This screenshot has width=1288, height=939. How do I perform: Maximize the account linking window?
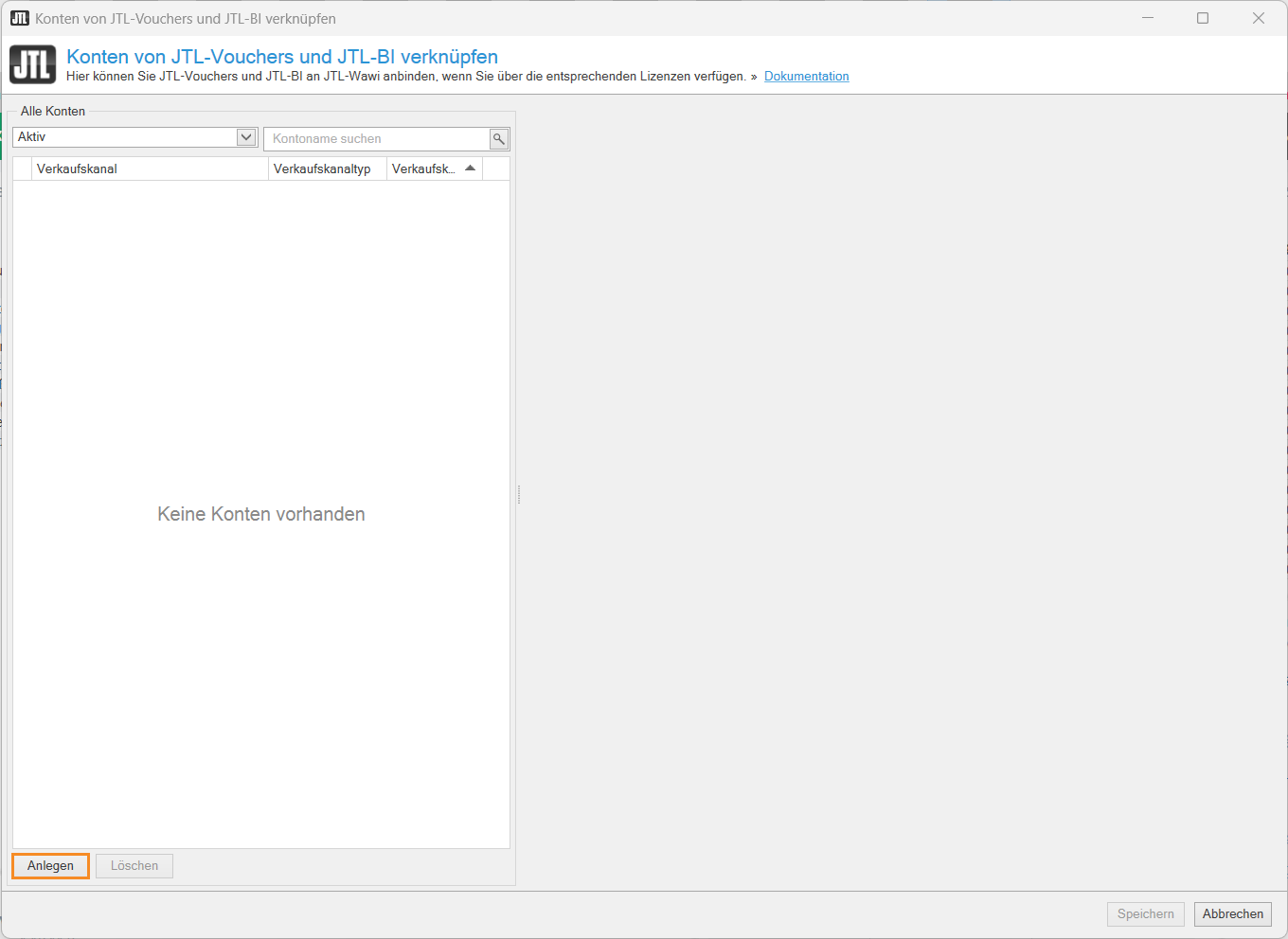point(1203,18)
